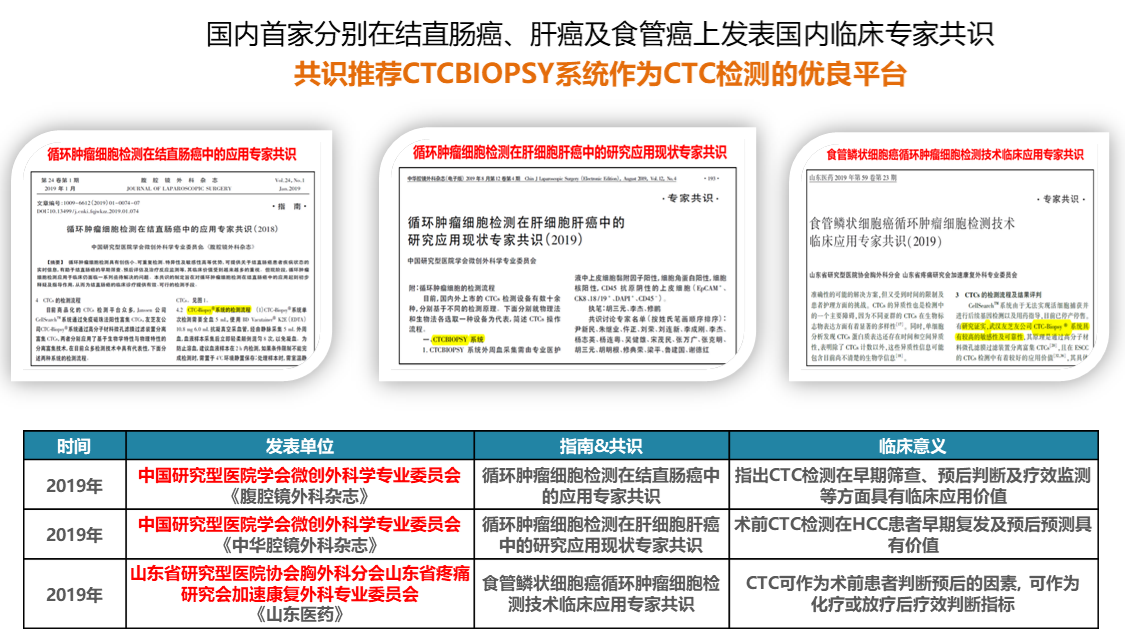Select the orange subtitle recommending the CTCBIOPSY system
This screenshot has width=1125, height=642.
[x=600, y=74]
